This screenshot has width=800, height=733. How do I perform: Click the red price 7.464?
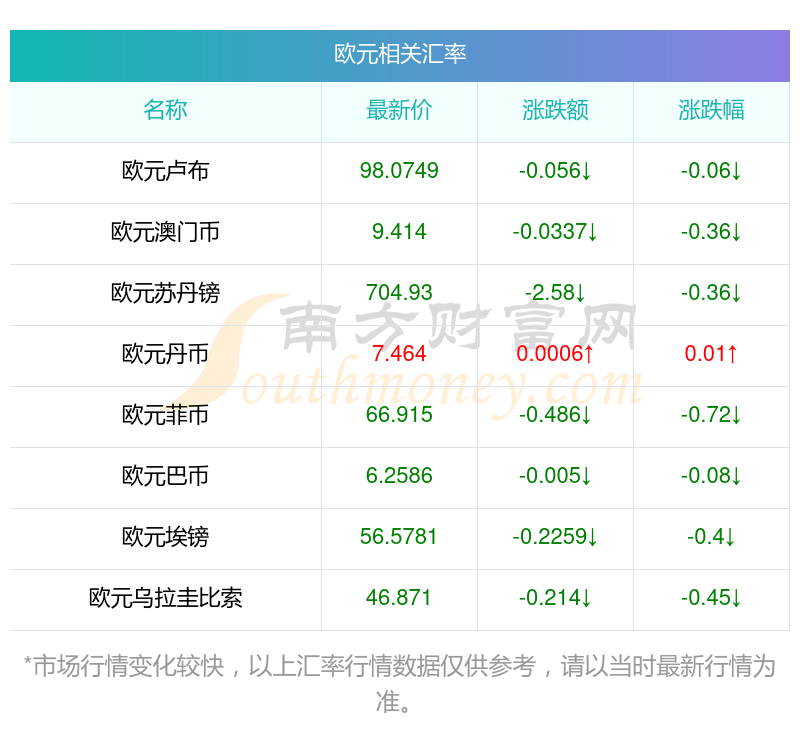tap(399, 353)
